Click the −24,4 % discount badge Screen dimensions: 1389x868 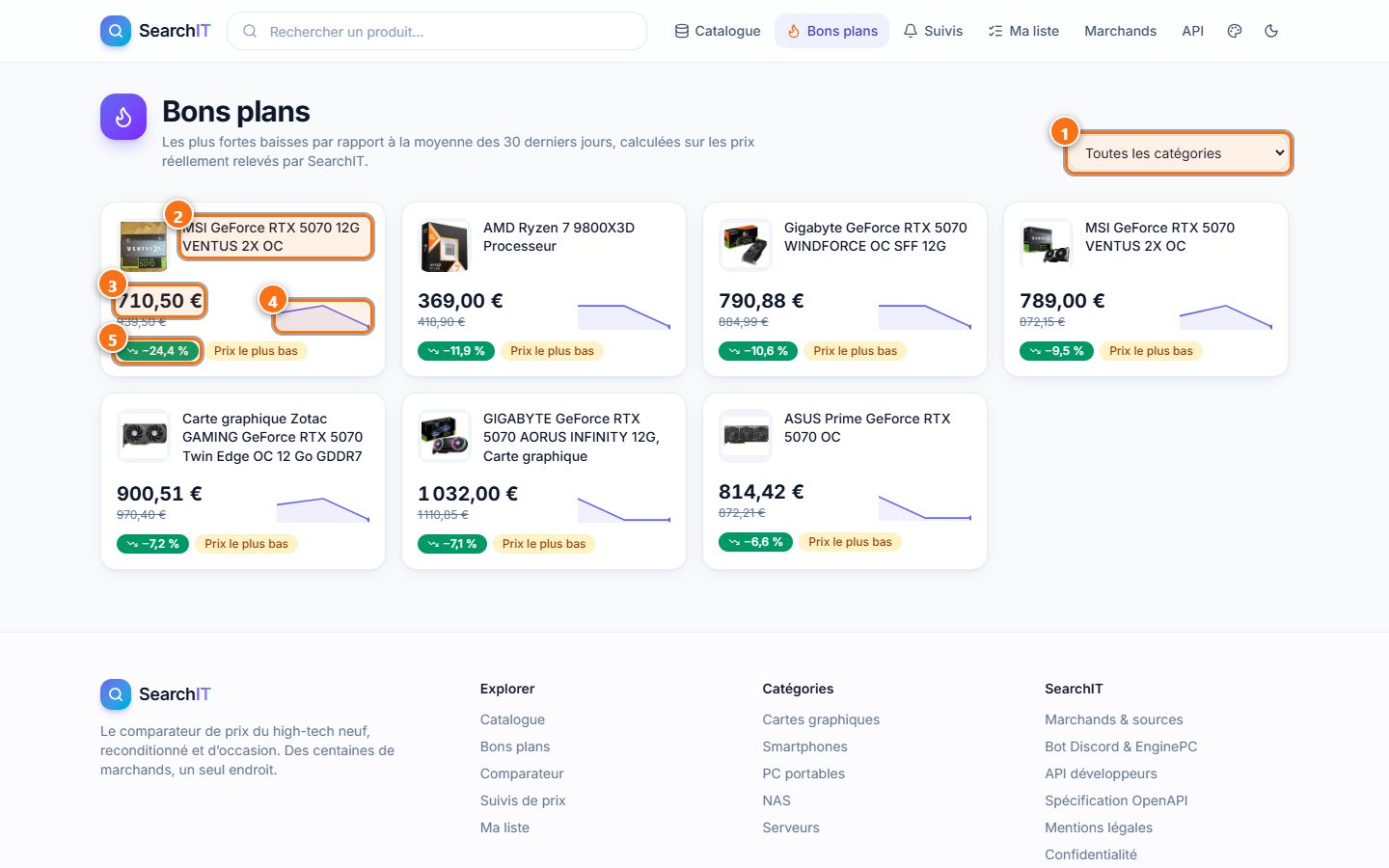coord(157,351)
